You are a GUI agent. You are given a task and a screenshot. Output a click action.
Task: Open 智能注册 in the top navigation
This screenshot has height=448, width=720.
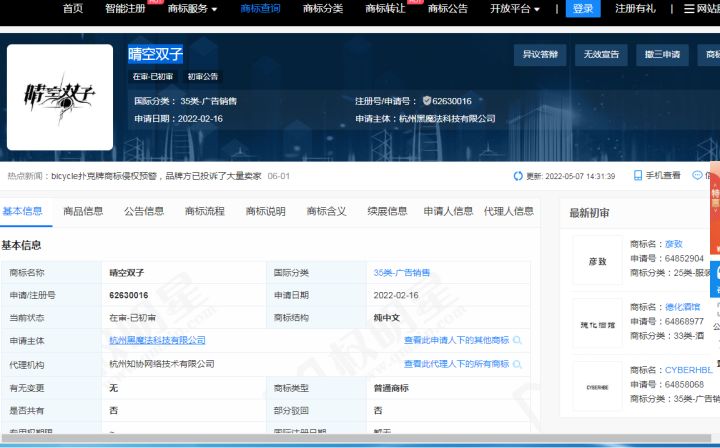point(125,8)
